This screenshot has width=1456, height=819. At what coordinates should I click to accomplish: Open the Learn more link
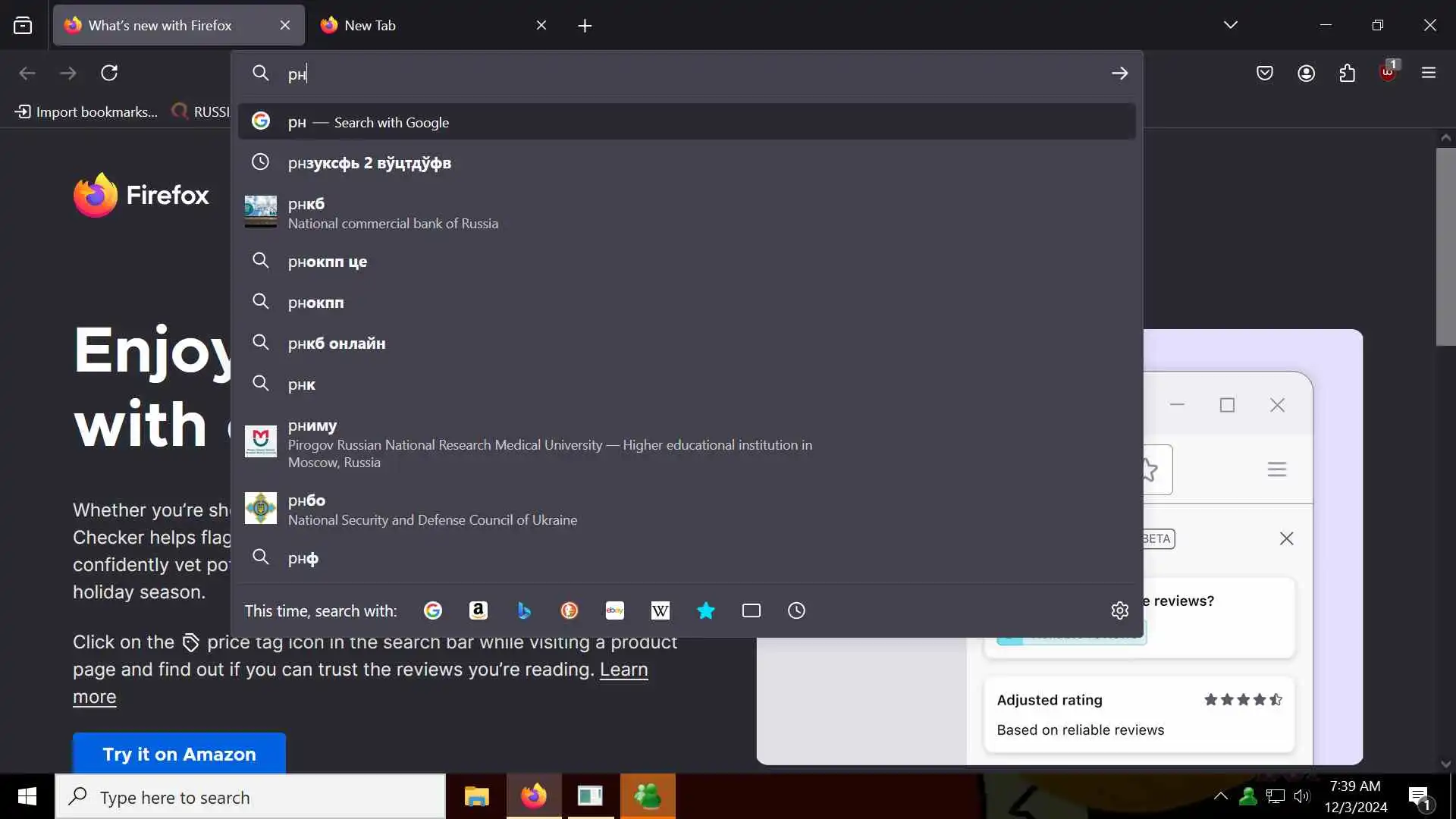623,670
